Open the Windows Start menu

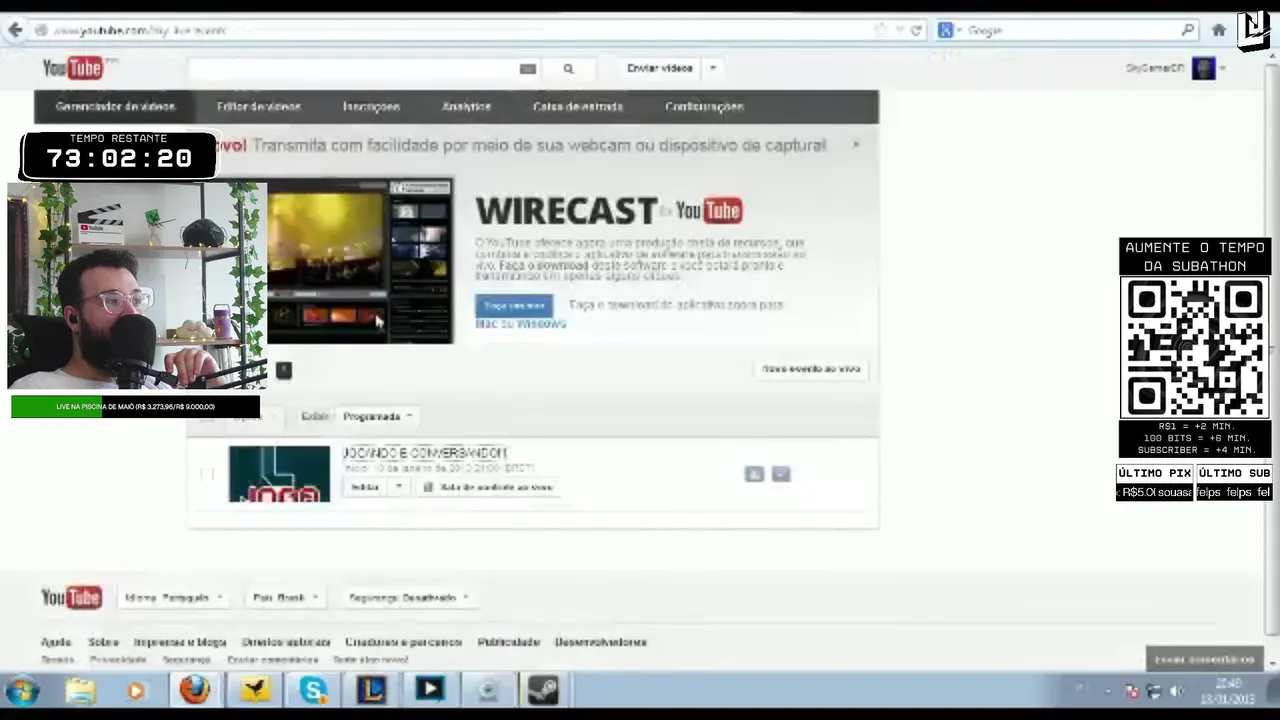tap(23, 690)
